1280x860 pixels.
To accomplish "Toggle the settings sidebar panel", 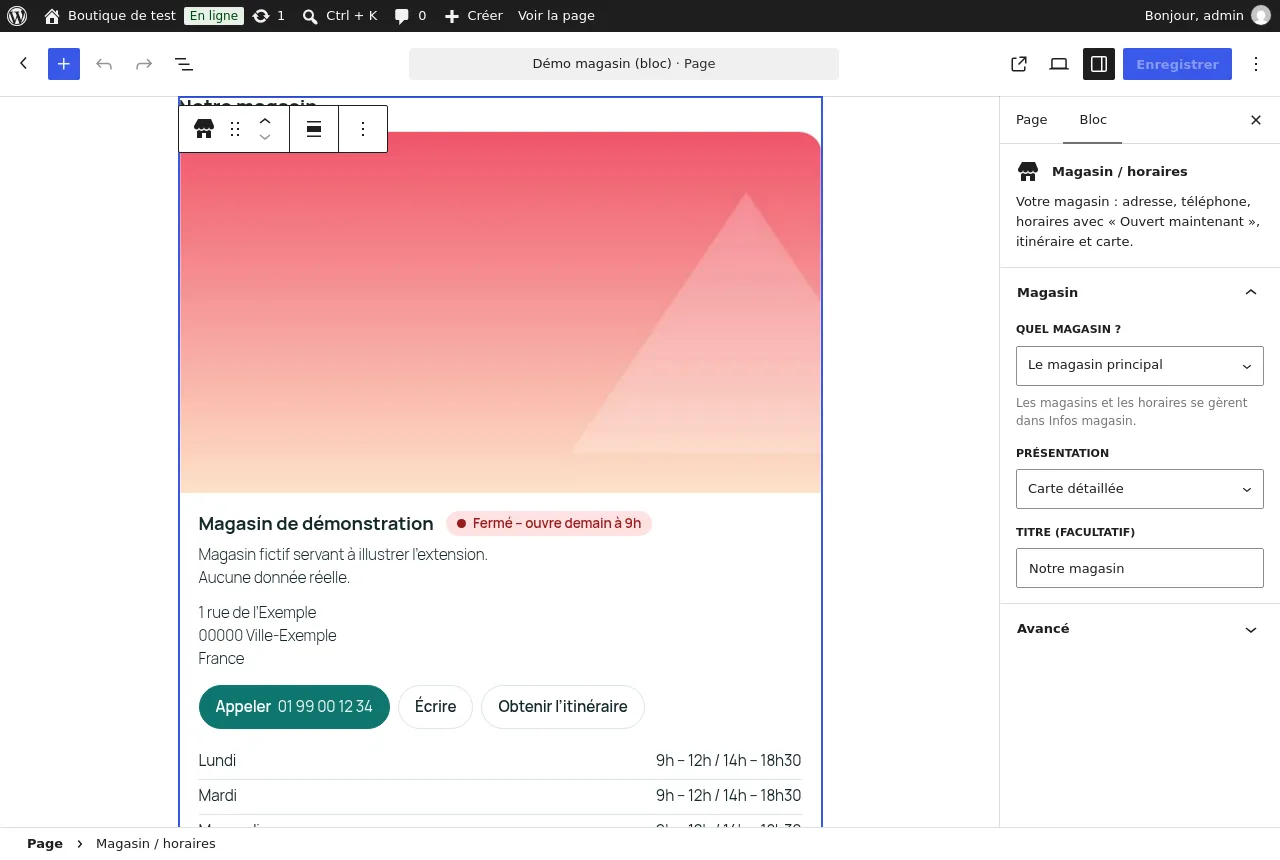I will [1099, 64].
